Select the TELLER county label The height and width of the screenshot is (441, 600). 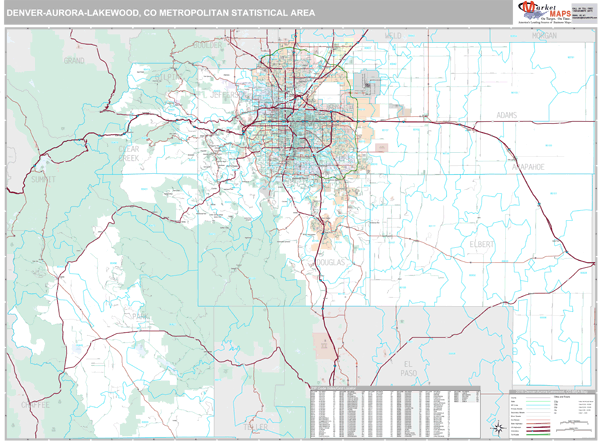pos(256,426)
